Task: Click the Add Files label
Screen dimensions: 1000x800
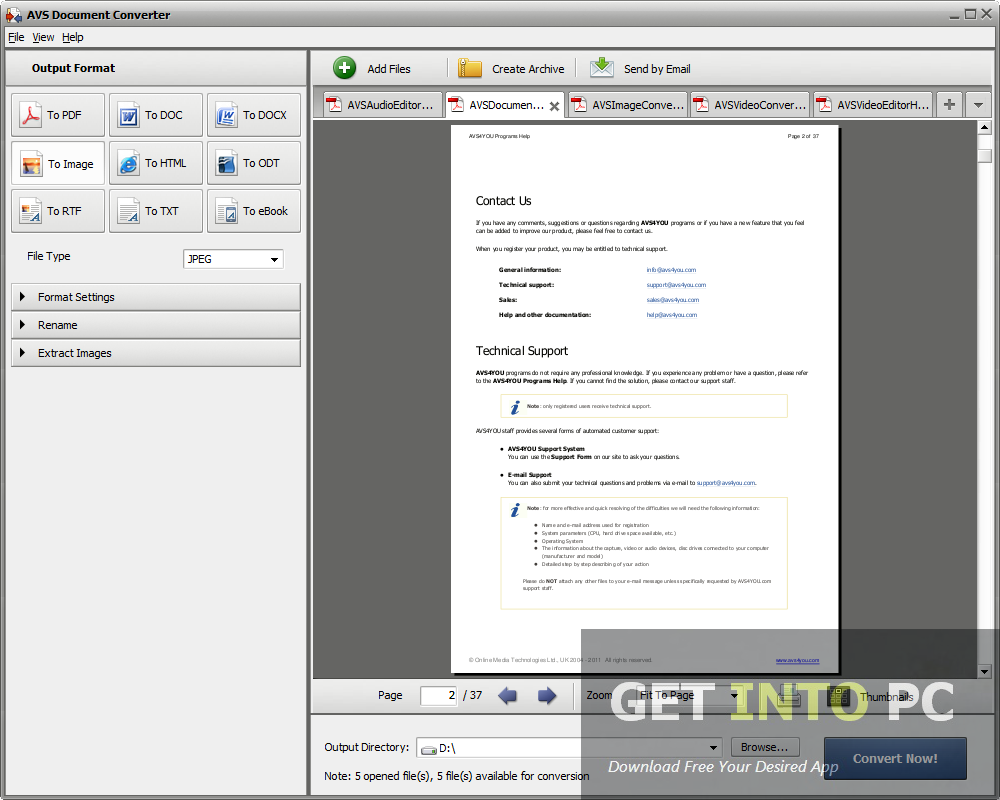Action: (x=389, y=69)
